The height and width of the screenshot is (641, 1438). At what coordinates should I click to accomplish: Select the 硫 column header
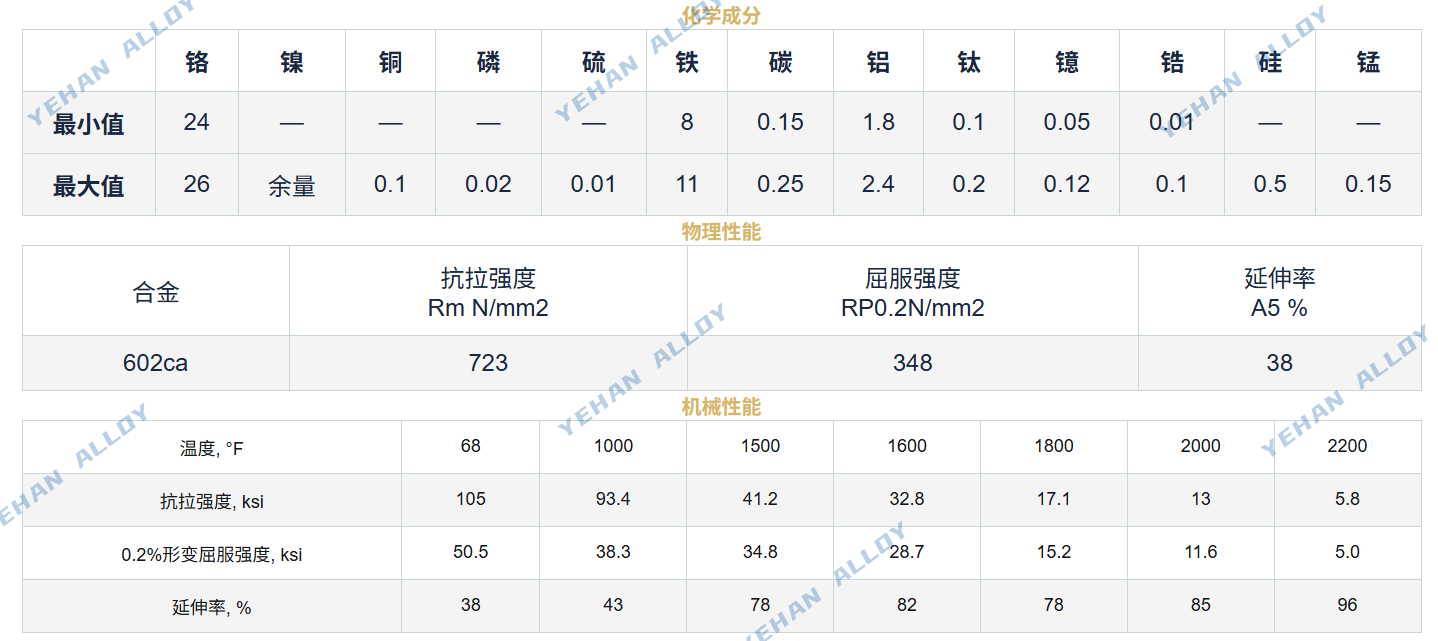point(594,62)
